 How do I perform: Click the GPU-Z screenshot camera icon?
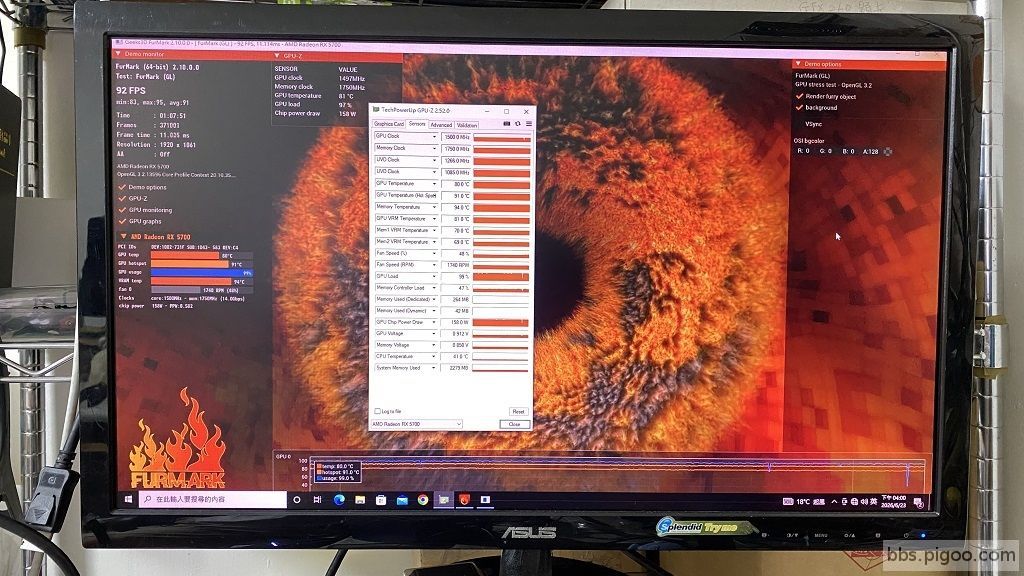coord(507,123)
